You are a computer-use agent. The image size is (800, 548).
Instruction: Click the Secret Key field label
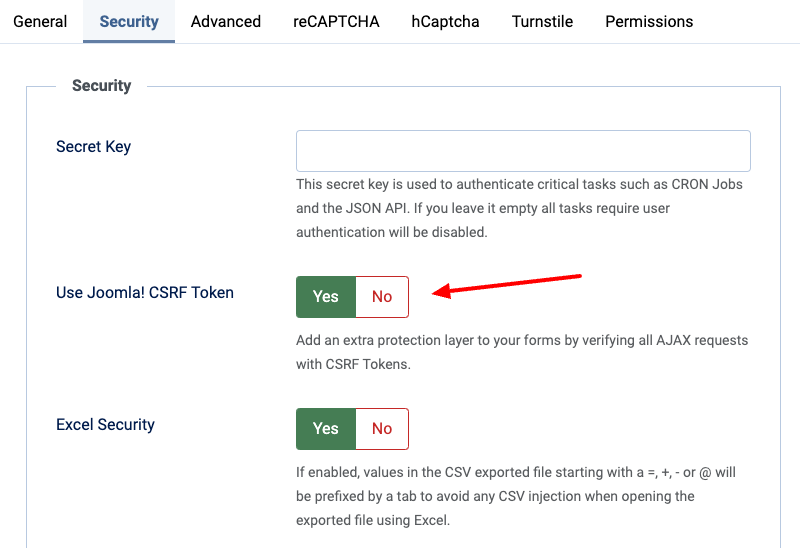coord(93,147)
